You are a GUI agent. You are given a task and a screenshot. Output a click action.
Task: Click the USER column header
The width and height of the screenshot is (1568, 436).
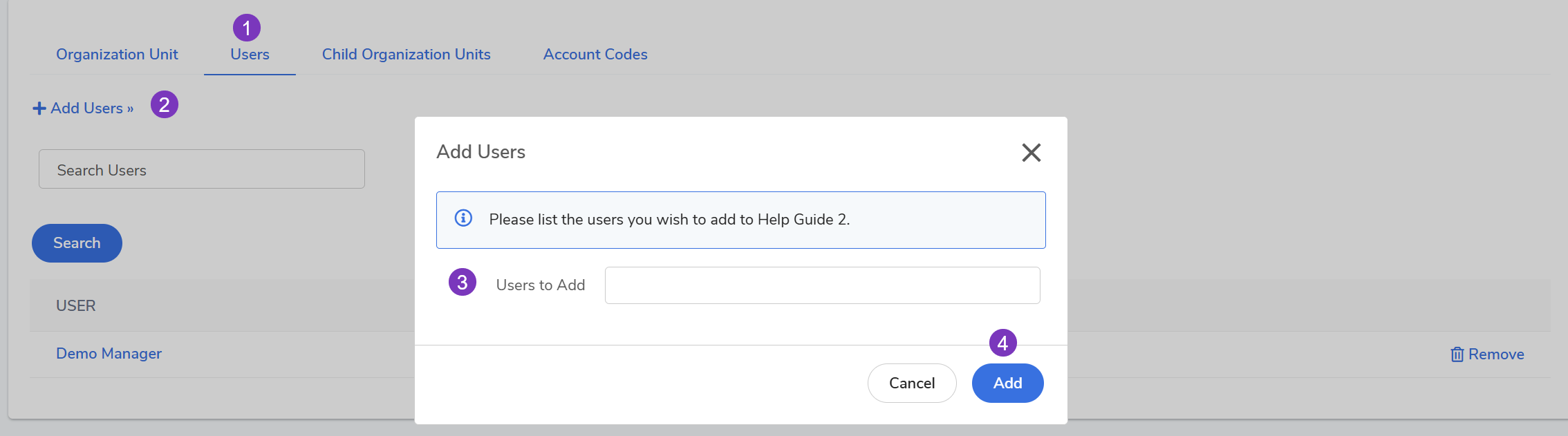point(76,305)
